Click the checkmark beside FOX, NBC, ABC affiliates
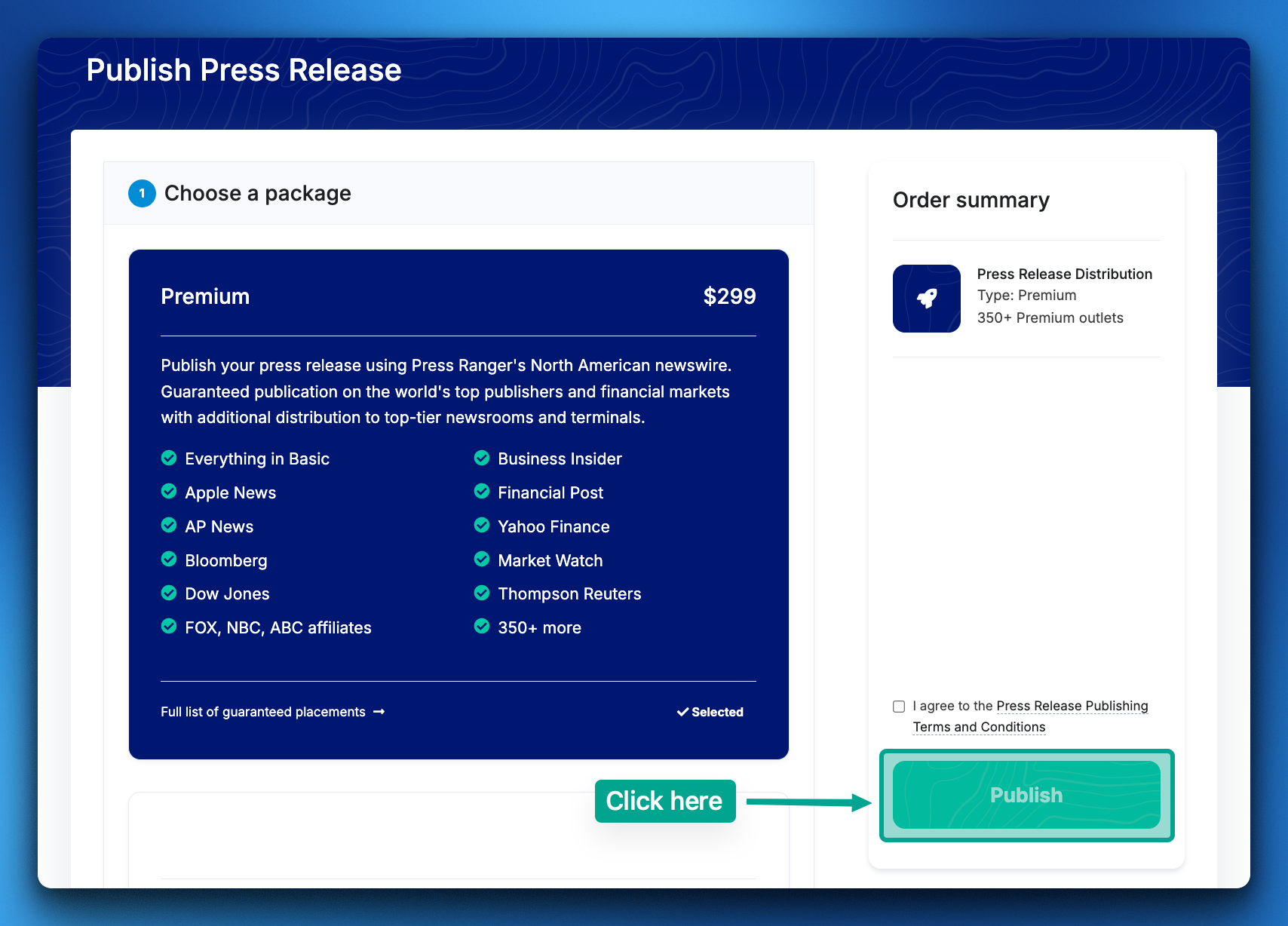1288x926 pixels. tap(169, 627)
